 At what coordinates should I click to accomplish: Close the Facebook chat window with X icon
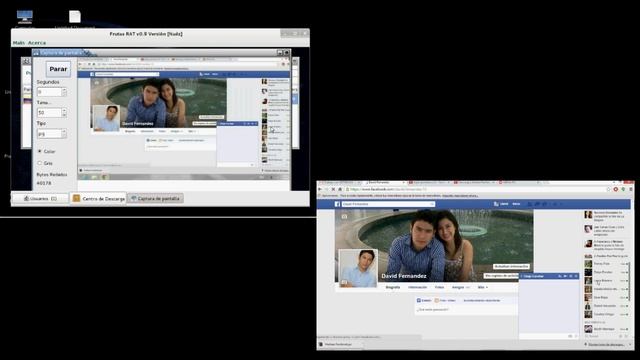point(576,276)
